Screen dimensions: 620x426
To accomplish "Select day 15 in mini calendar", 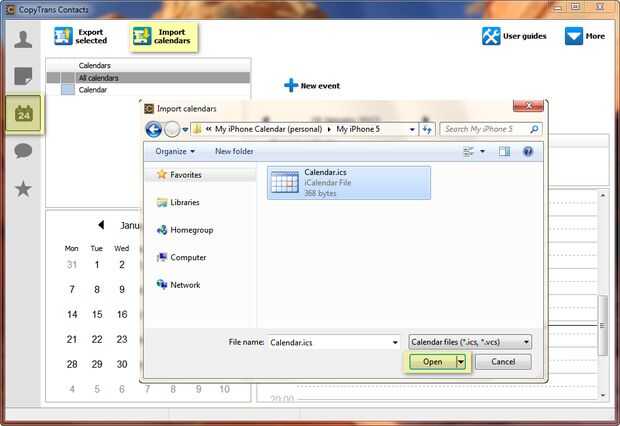I will [x=97, y=314].
